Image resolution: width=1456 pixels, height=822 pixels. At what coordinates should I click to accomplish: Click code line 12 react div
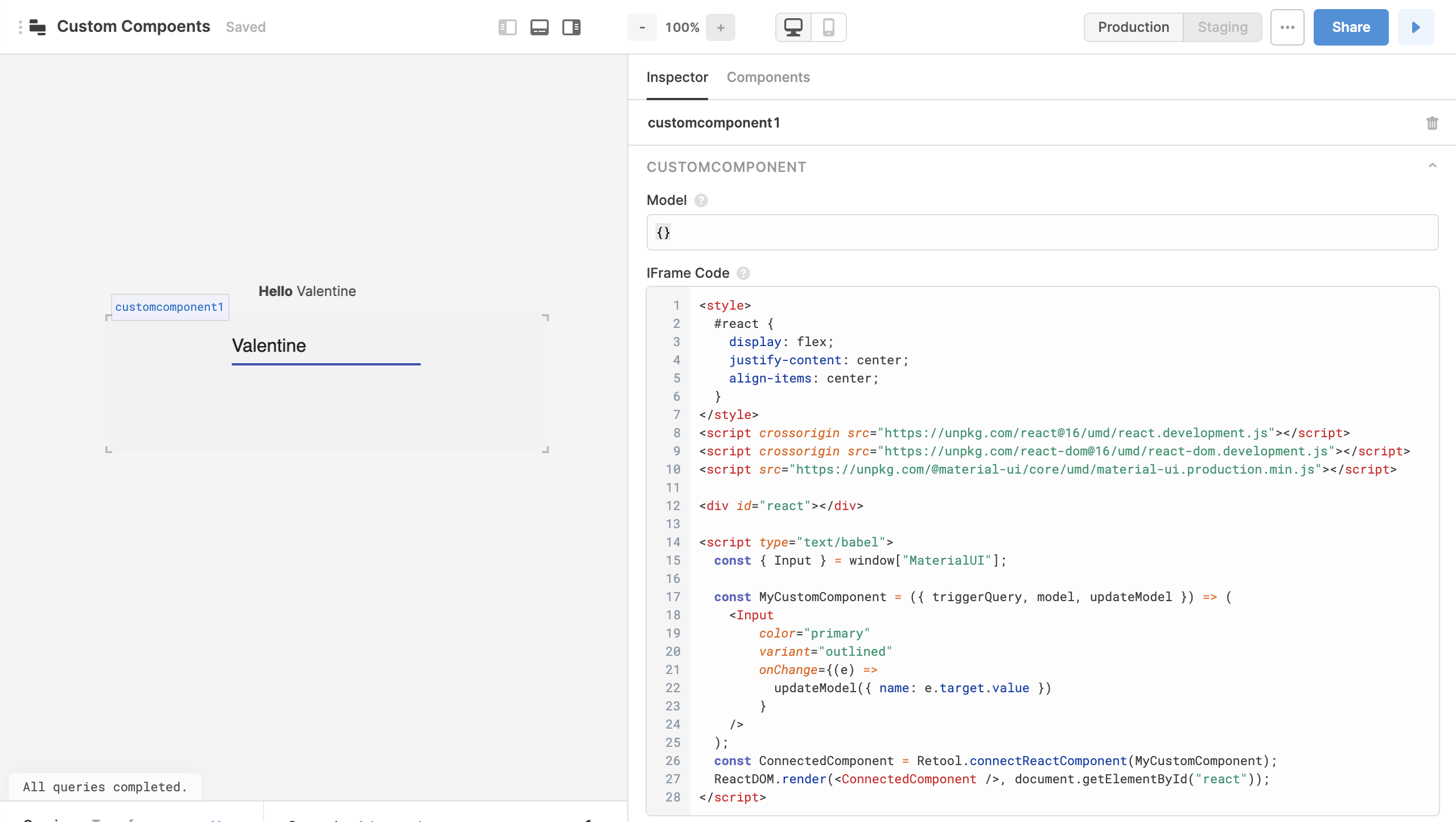point(781,506)
